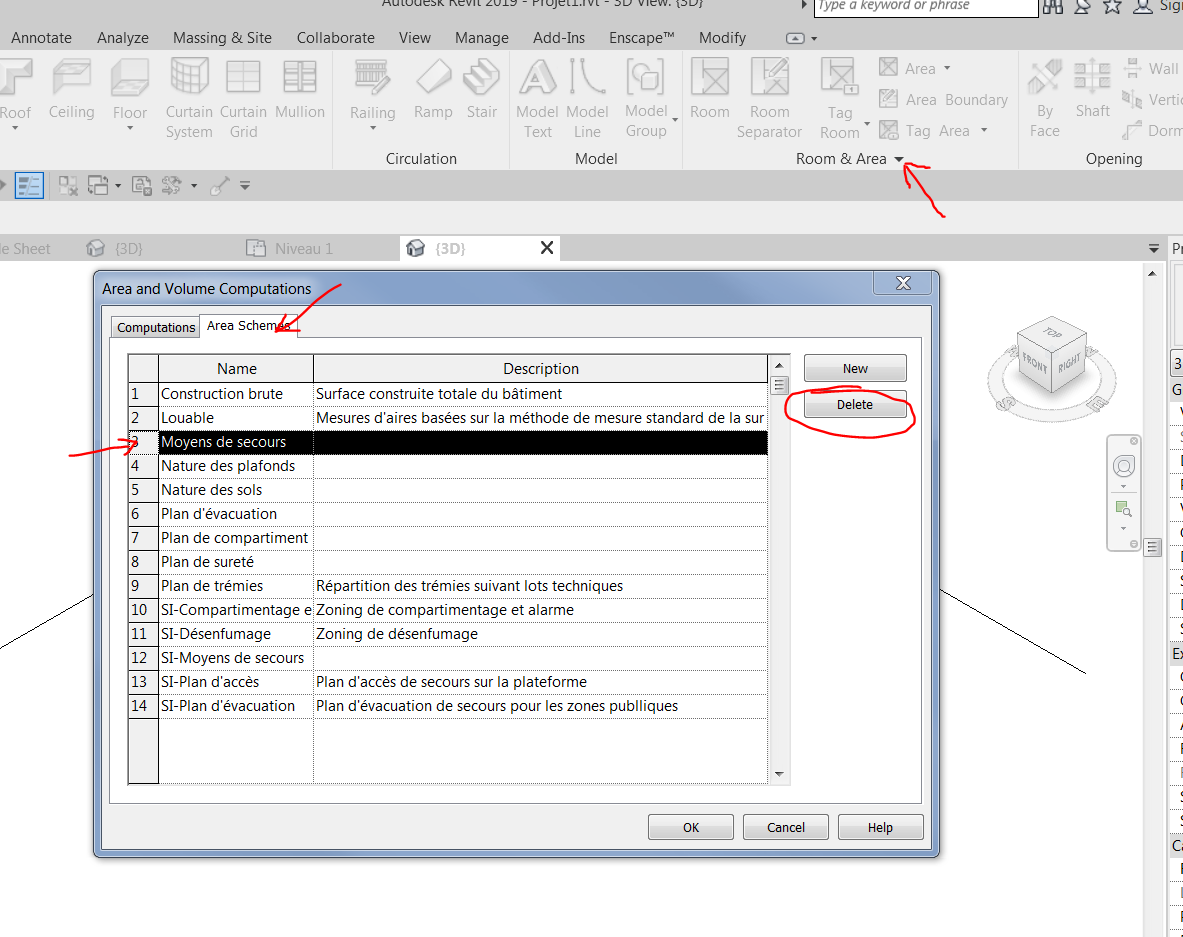Viewport: 1183px width, 937px height.
Task: Open the Floor dropdown arrow
Action: (130, 128)
